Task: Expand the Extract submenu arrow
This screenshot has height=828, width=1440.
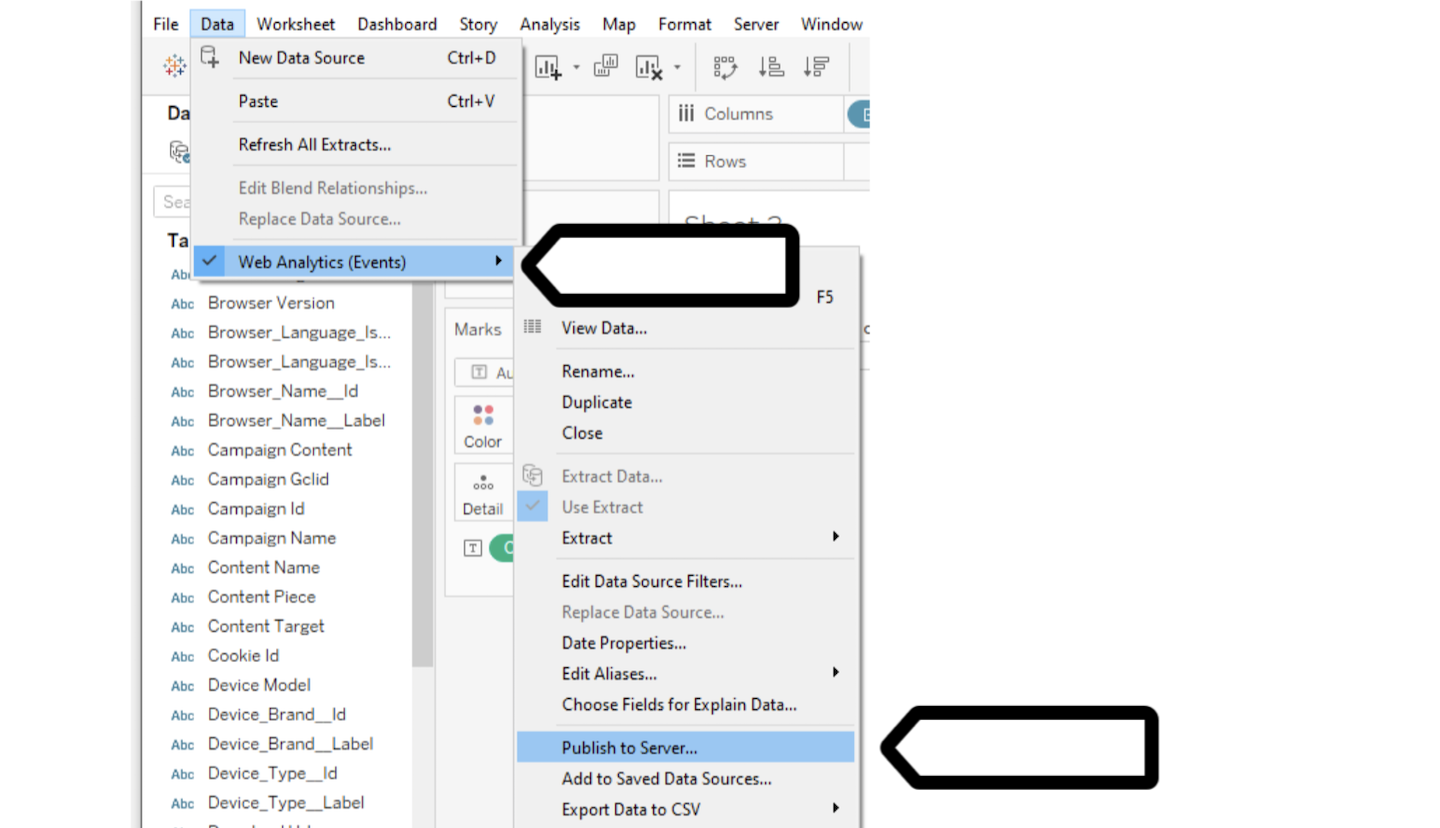Action: pyautogui.click(x=836, y=537)
